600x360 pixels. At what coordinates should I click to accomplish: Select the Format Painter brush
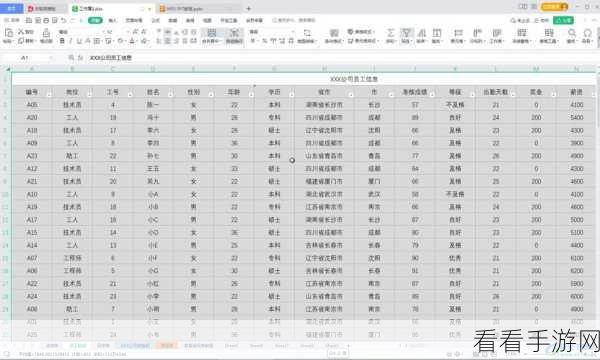click(x=46, y=33)
